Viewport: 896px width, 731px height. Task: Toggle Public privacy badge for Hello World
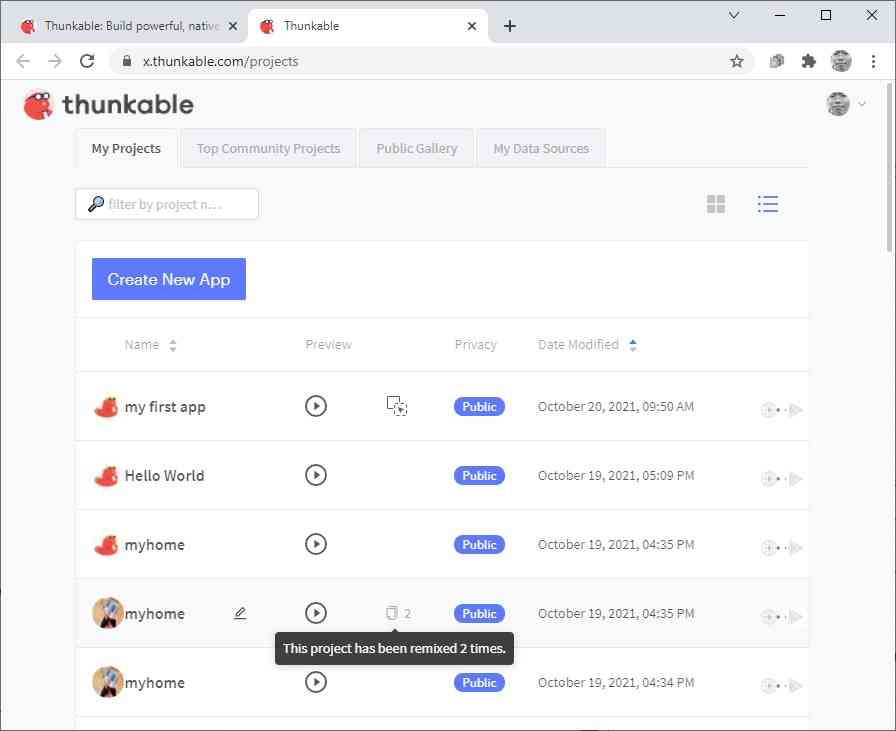479,476
